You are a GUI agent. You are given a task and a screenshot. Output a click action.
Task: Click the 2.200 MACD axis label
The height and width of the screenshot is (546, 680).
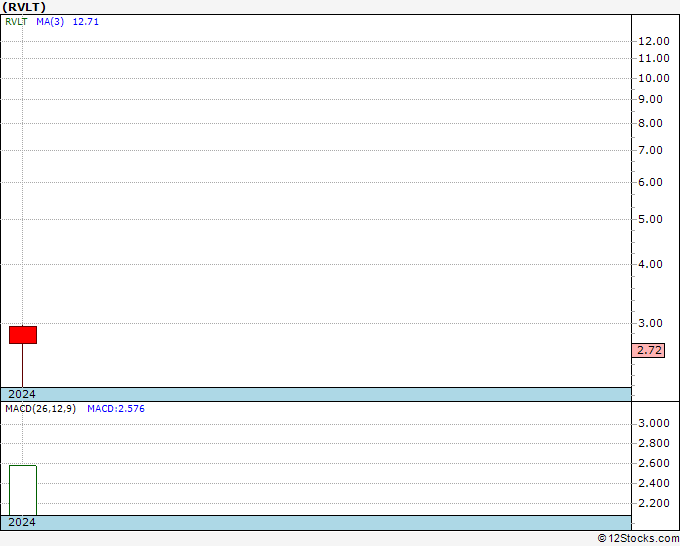654,503
